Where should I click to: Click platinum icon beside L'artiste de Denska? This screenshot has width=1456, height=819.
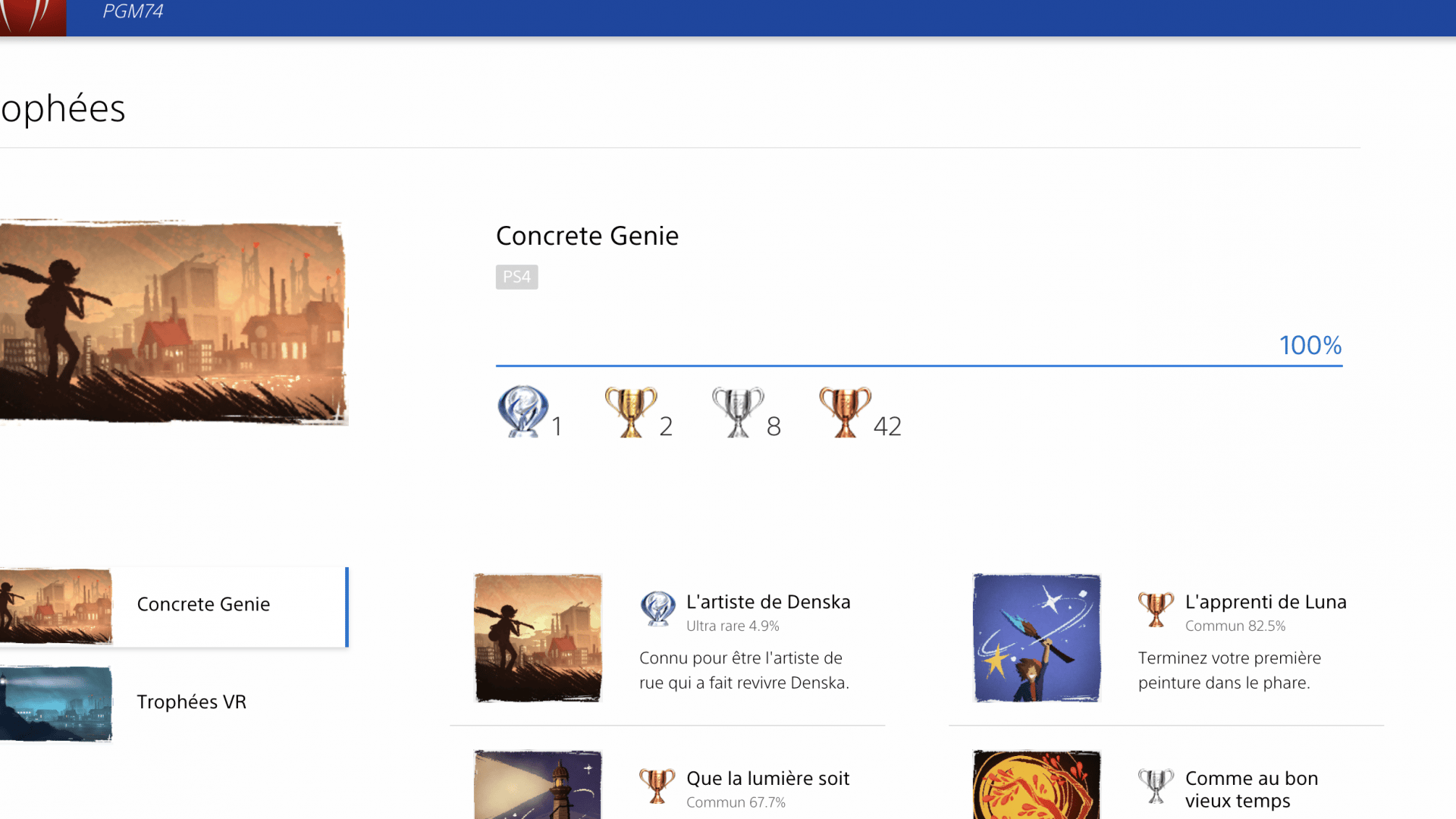657,608
